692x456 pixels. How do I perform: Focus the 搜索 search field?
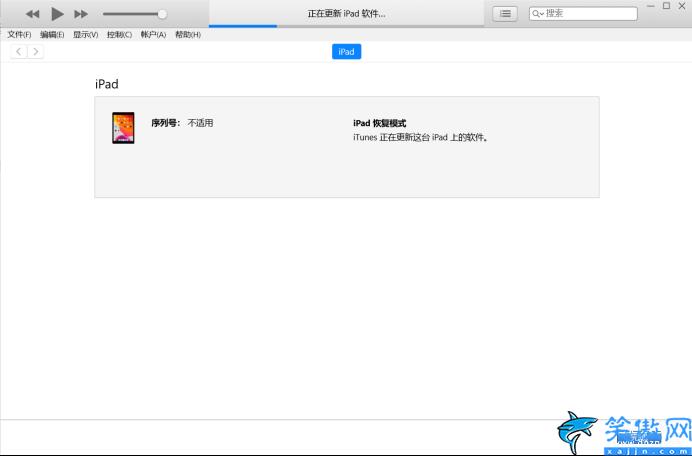point(583,14)
